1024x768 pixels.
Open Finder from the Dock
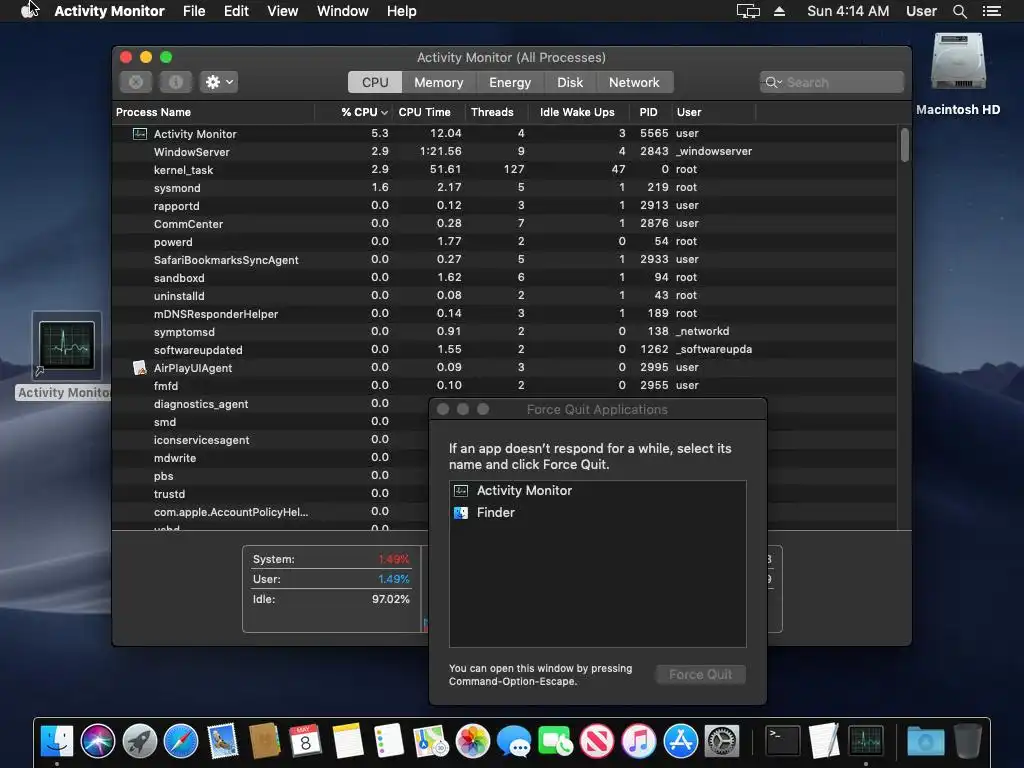pyautogui.click(x=57, y=741)
